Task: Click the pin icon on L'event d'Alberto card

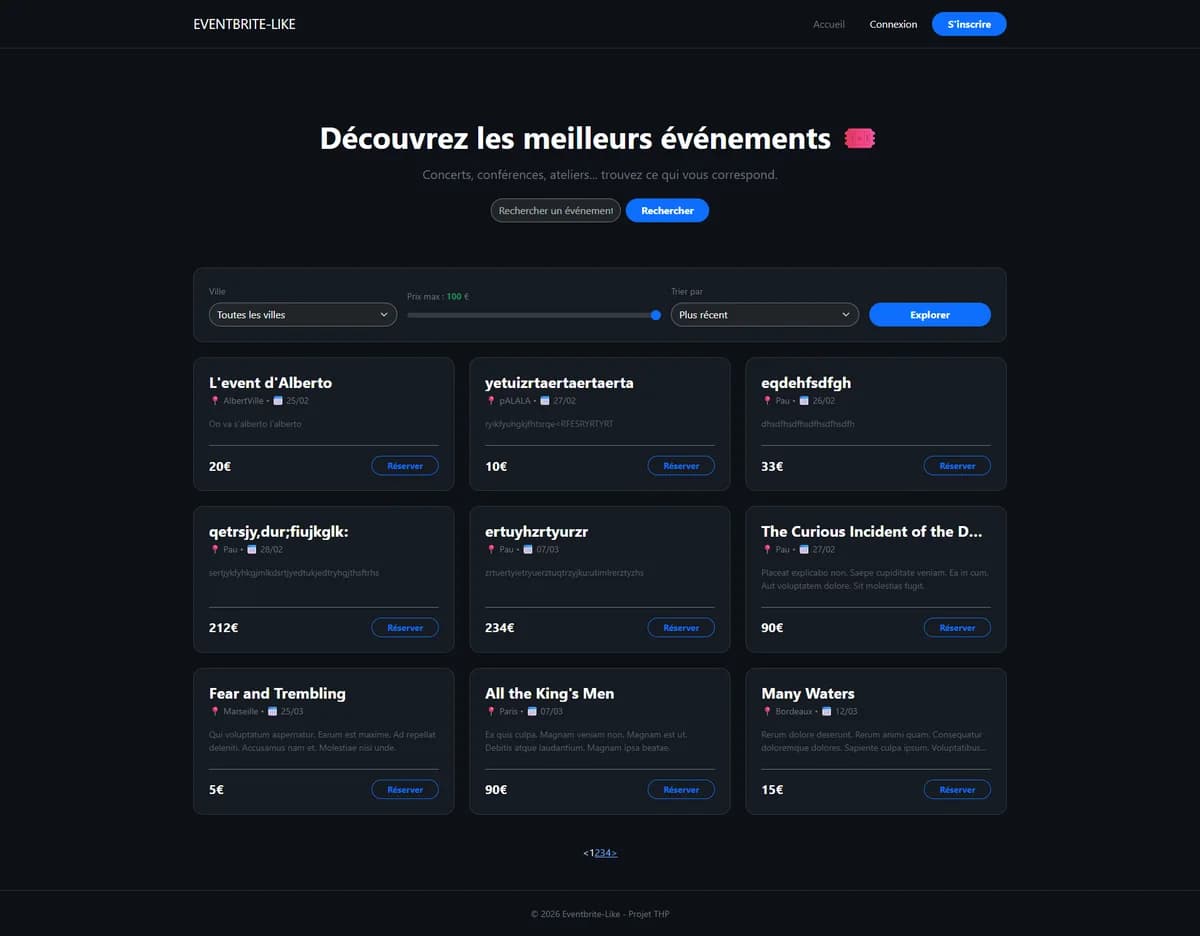Action: [x=214, y=401]
